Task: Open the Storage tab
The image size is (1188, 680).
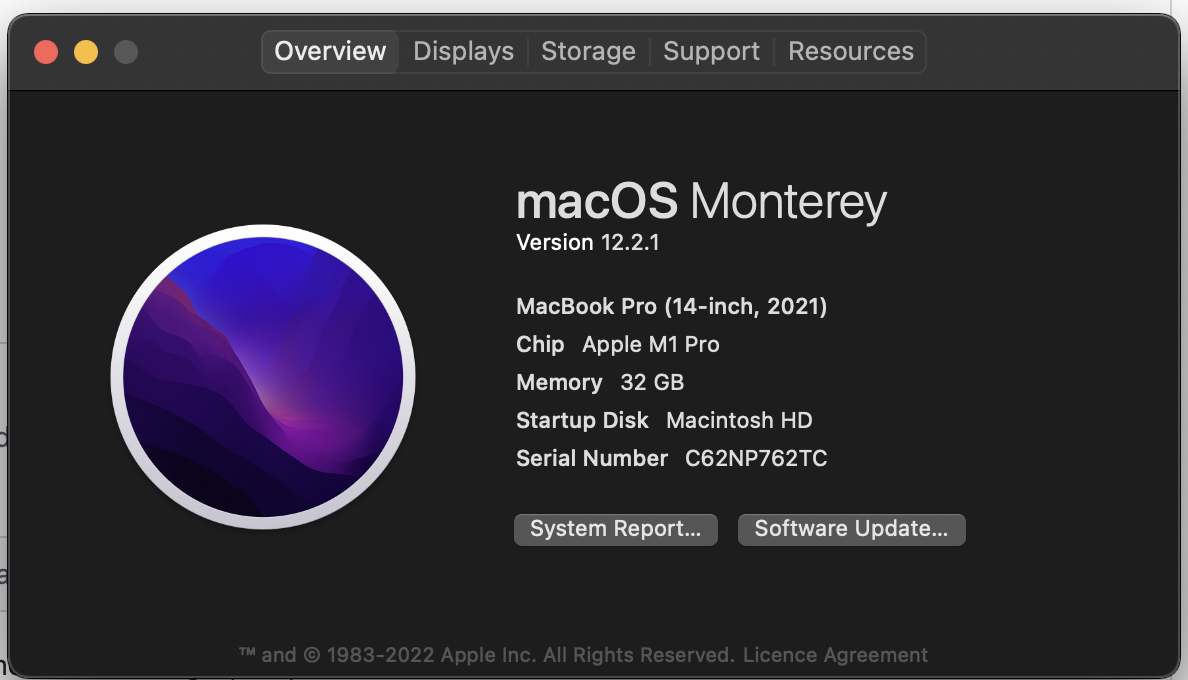Action: pyautogui.click(x=588, y=51)
